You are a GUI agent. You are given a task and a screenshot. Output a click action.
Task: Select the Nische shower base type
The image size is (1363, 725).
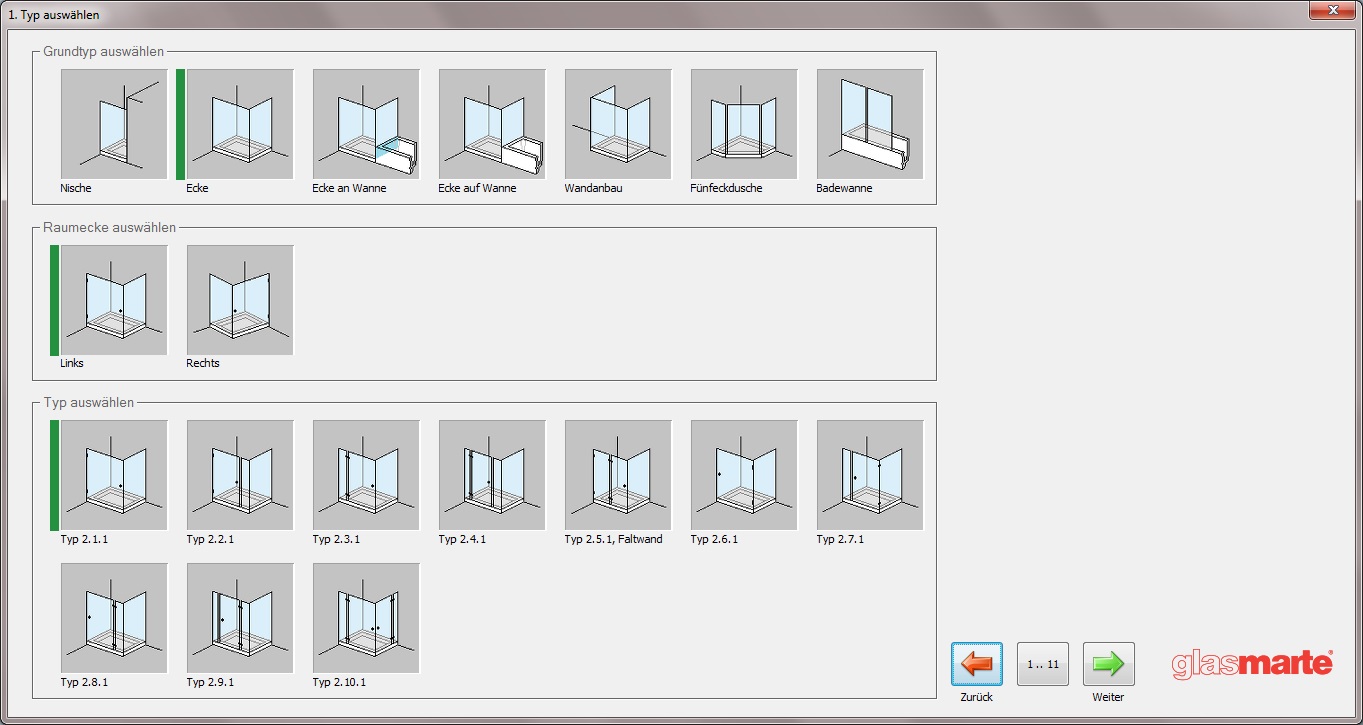pos(114,124)
